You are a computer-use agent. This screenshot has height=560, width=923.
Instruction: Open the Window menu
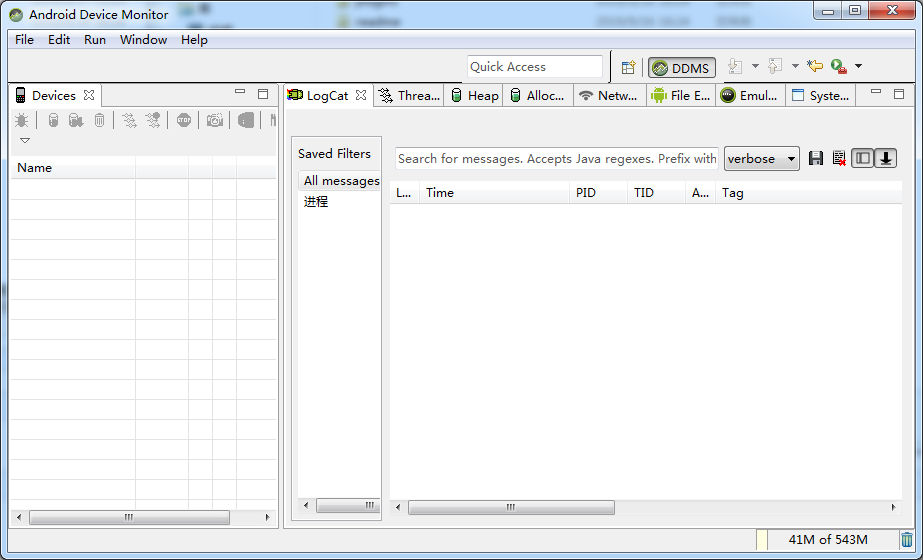pos(143,40)
